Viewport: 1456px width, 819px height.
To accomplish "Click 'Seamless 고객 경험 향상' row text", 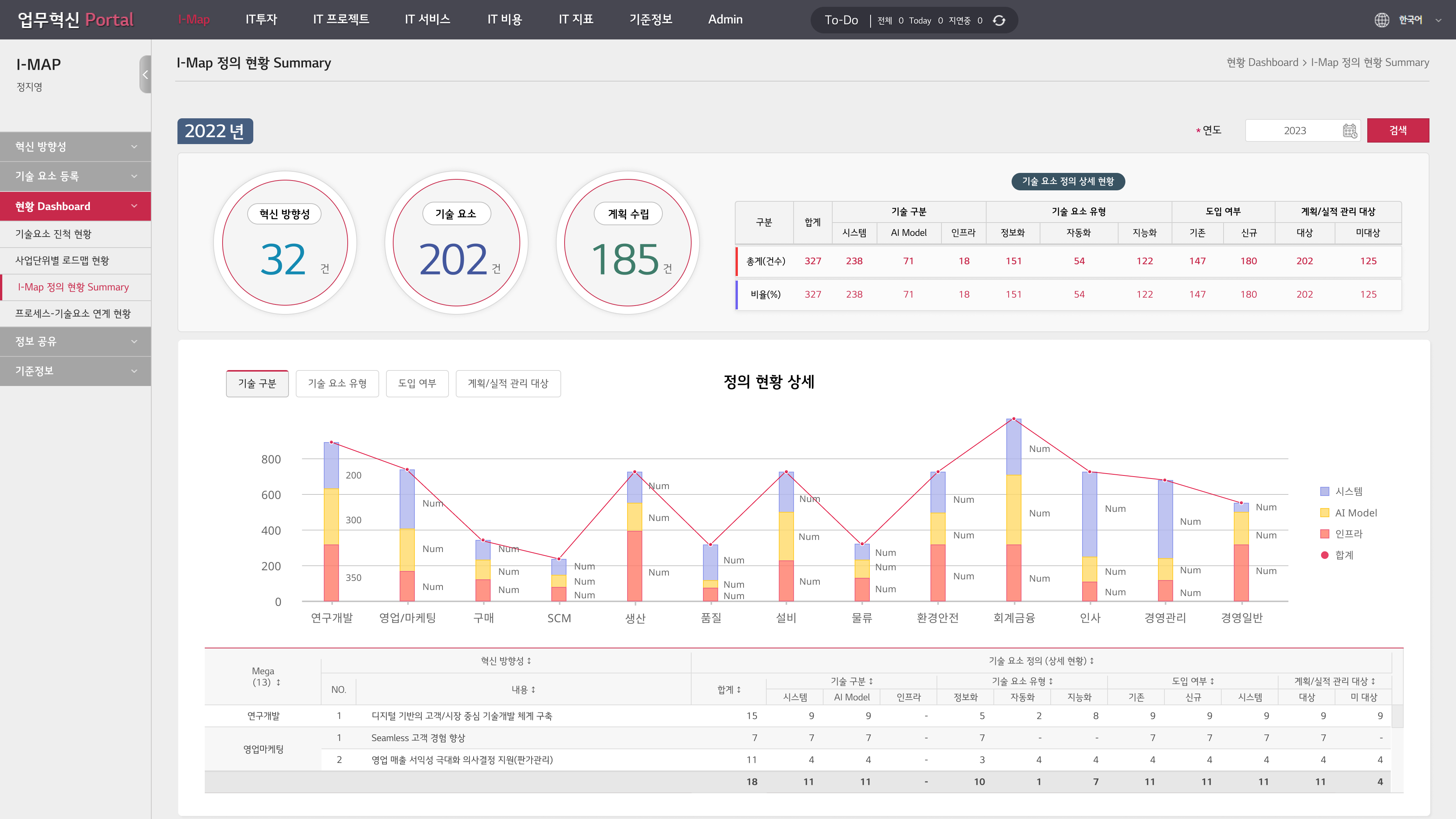I will tap(418, 737).
